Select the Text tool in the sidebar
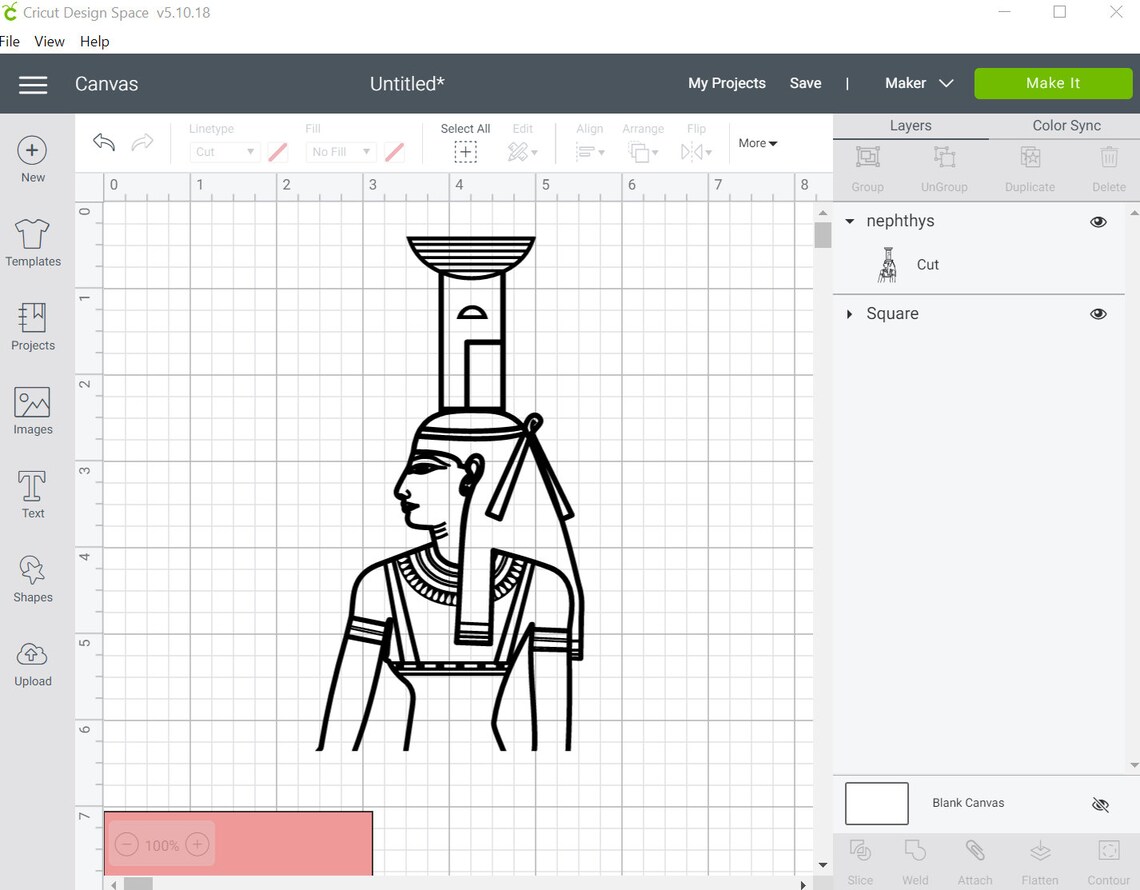1140x890 pixels. (32, 493)
